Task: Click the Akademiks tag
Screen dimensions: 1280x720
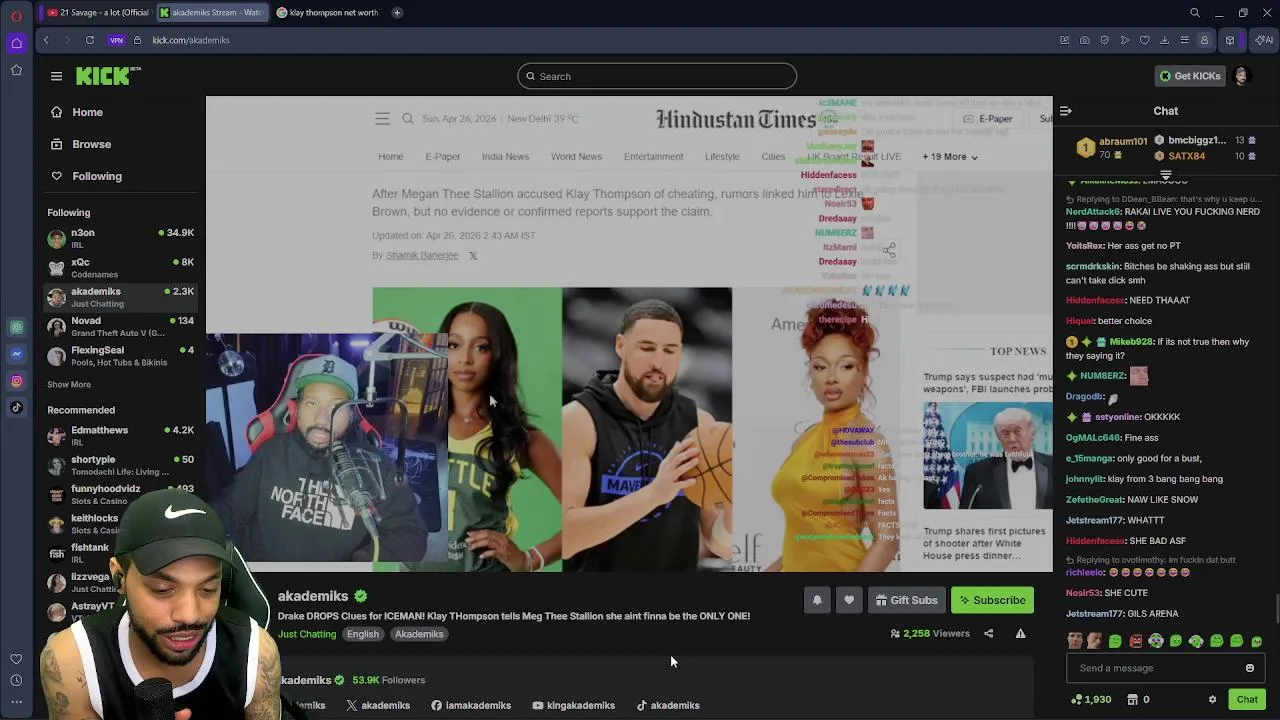Action: point(419,634)
